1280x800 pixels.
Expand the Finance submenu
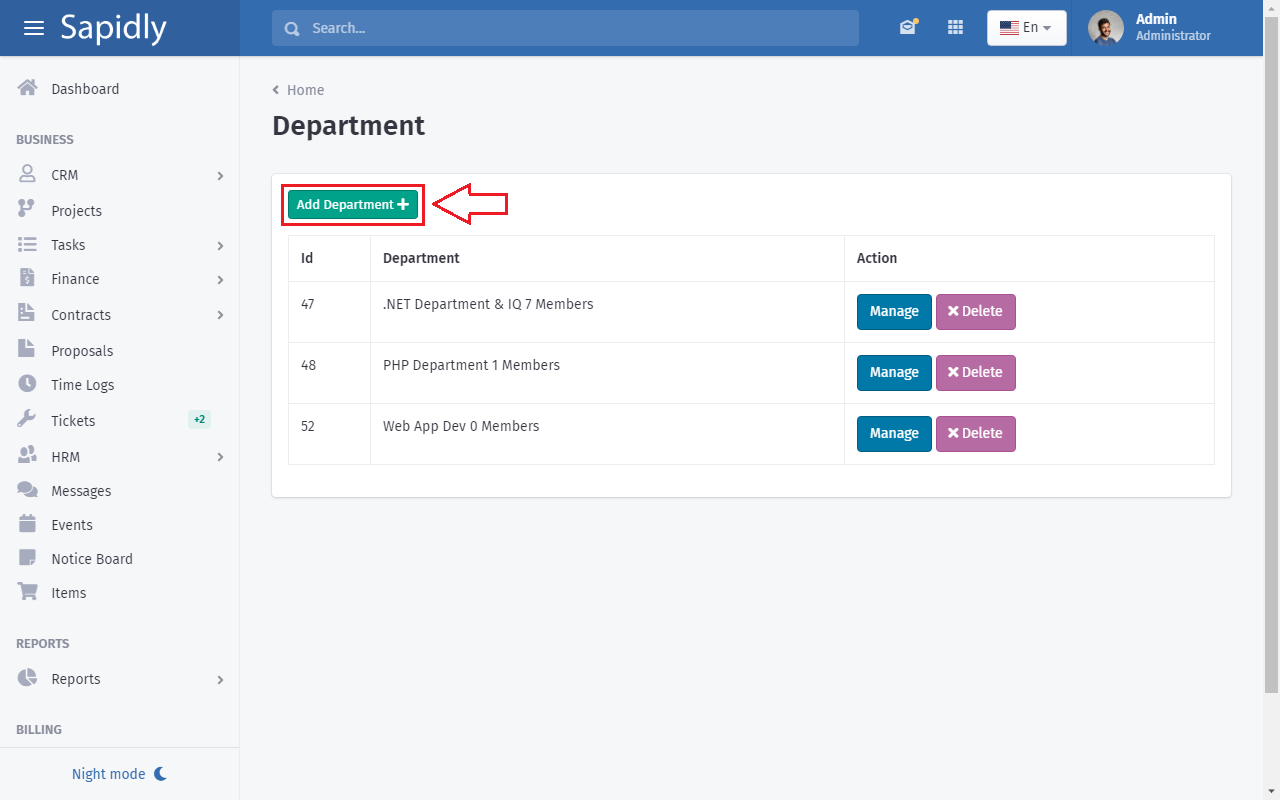tap(220, 280)
